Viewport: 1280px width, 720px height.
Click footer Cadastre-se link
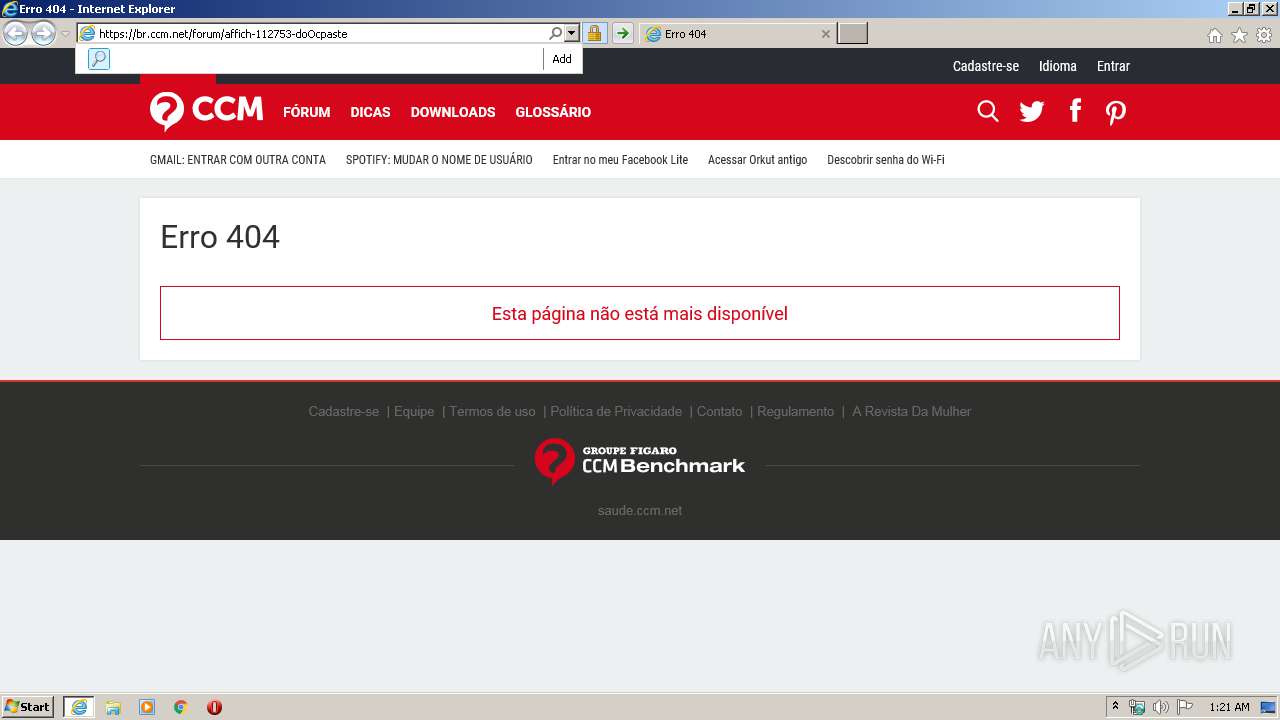pos(343,411)
